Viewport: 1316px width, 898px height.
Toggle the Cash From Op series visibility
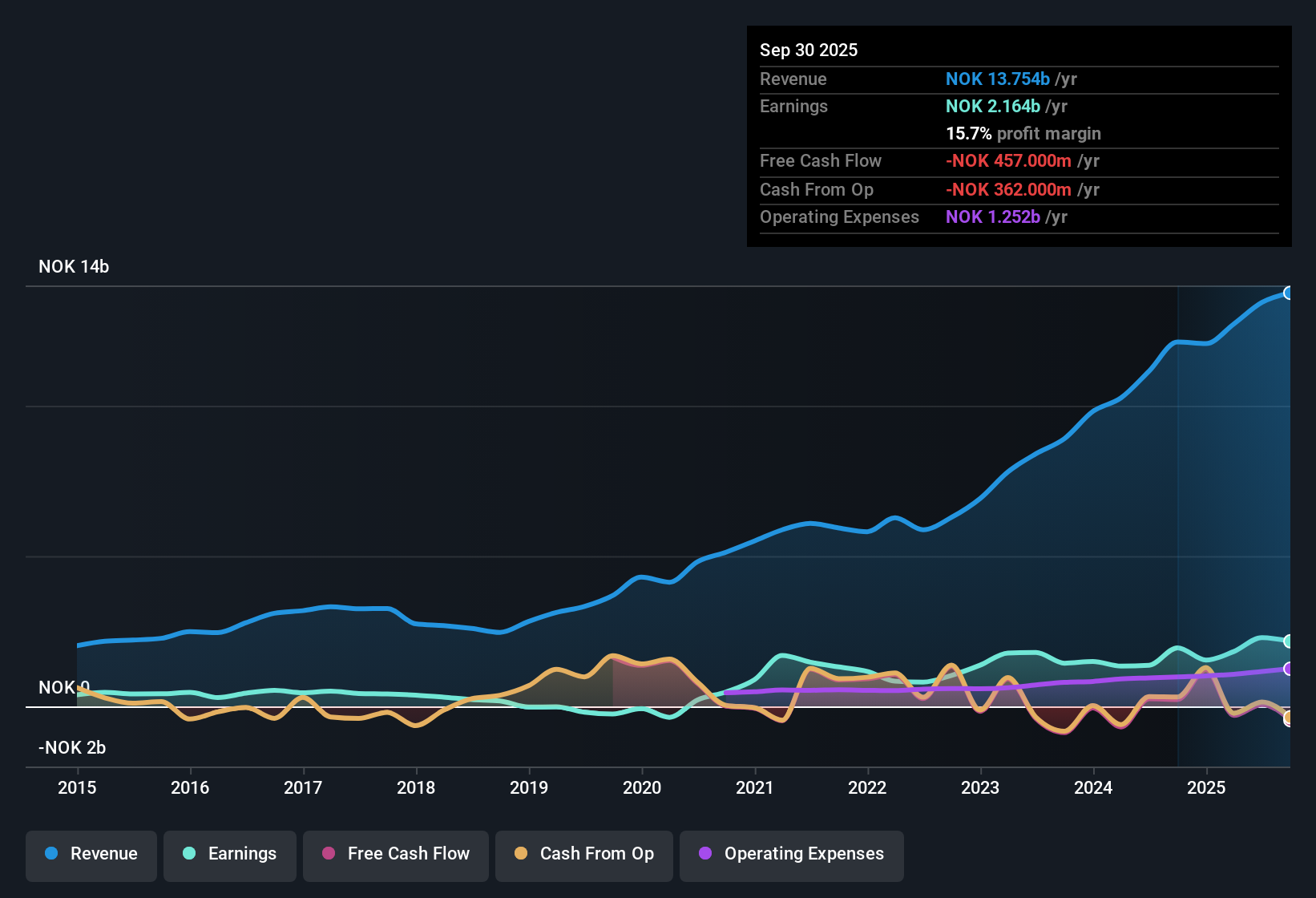click(583, 854)
